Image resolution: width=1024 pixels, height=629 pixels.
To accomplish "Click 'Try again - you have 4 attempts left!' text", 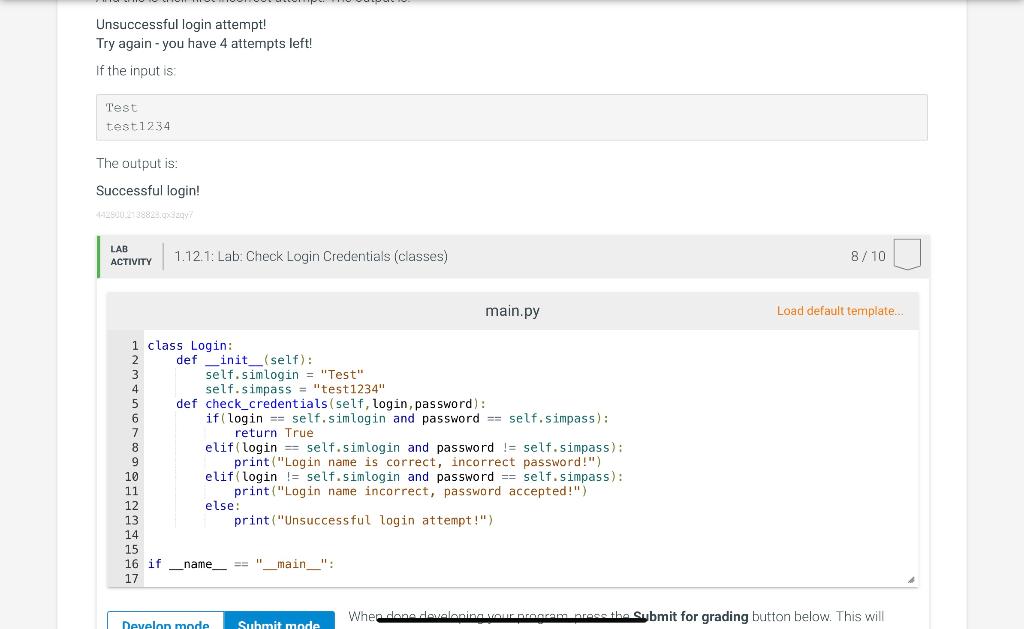I will [204, 44].
